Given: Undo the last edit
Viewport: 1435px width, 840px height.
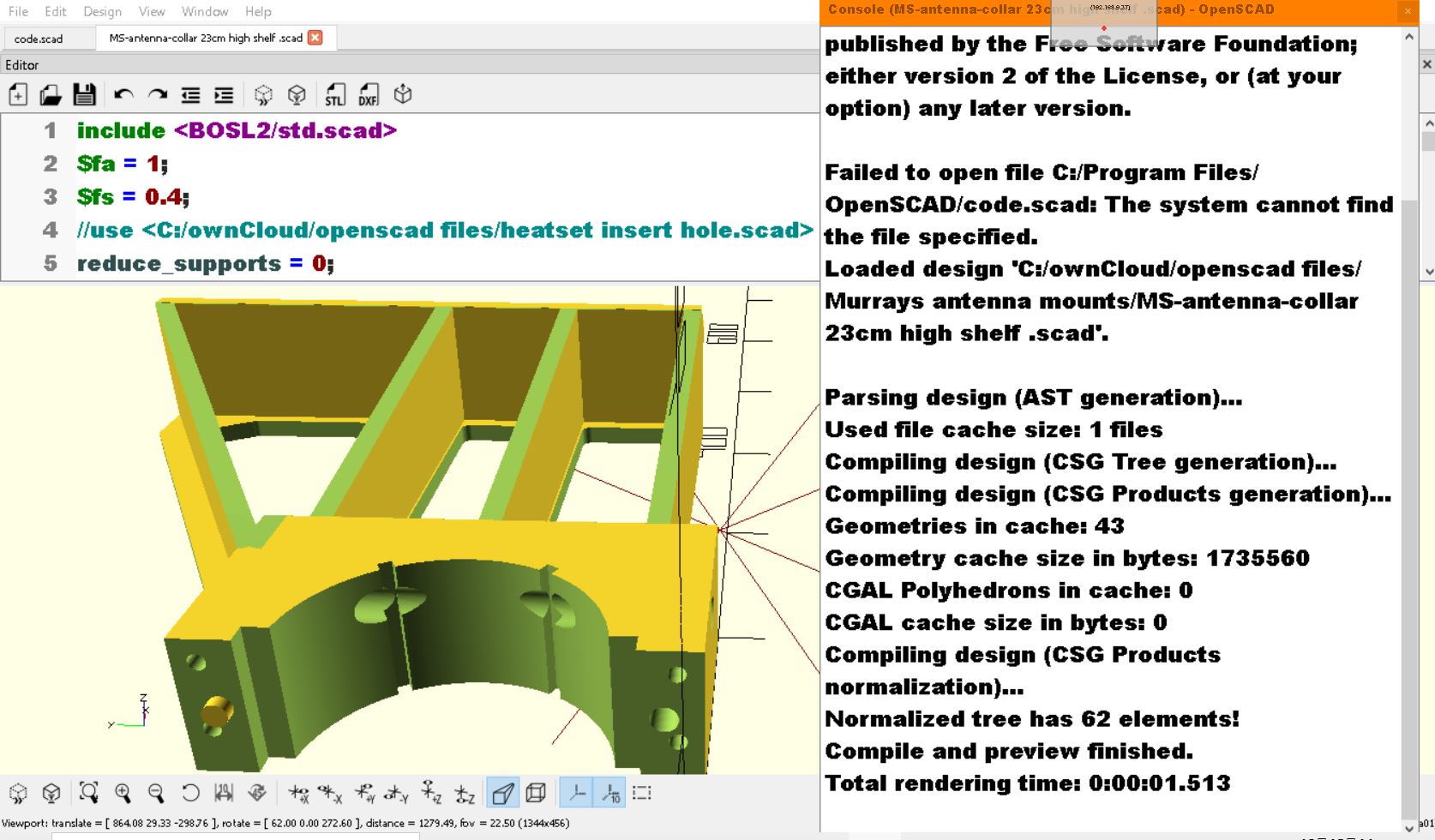Looking at the screenshot, I should [x=123, y=95].
